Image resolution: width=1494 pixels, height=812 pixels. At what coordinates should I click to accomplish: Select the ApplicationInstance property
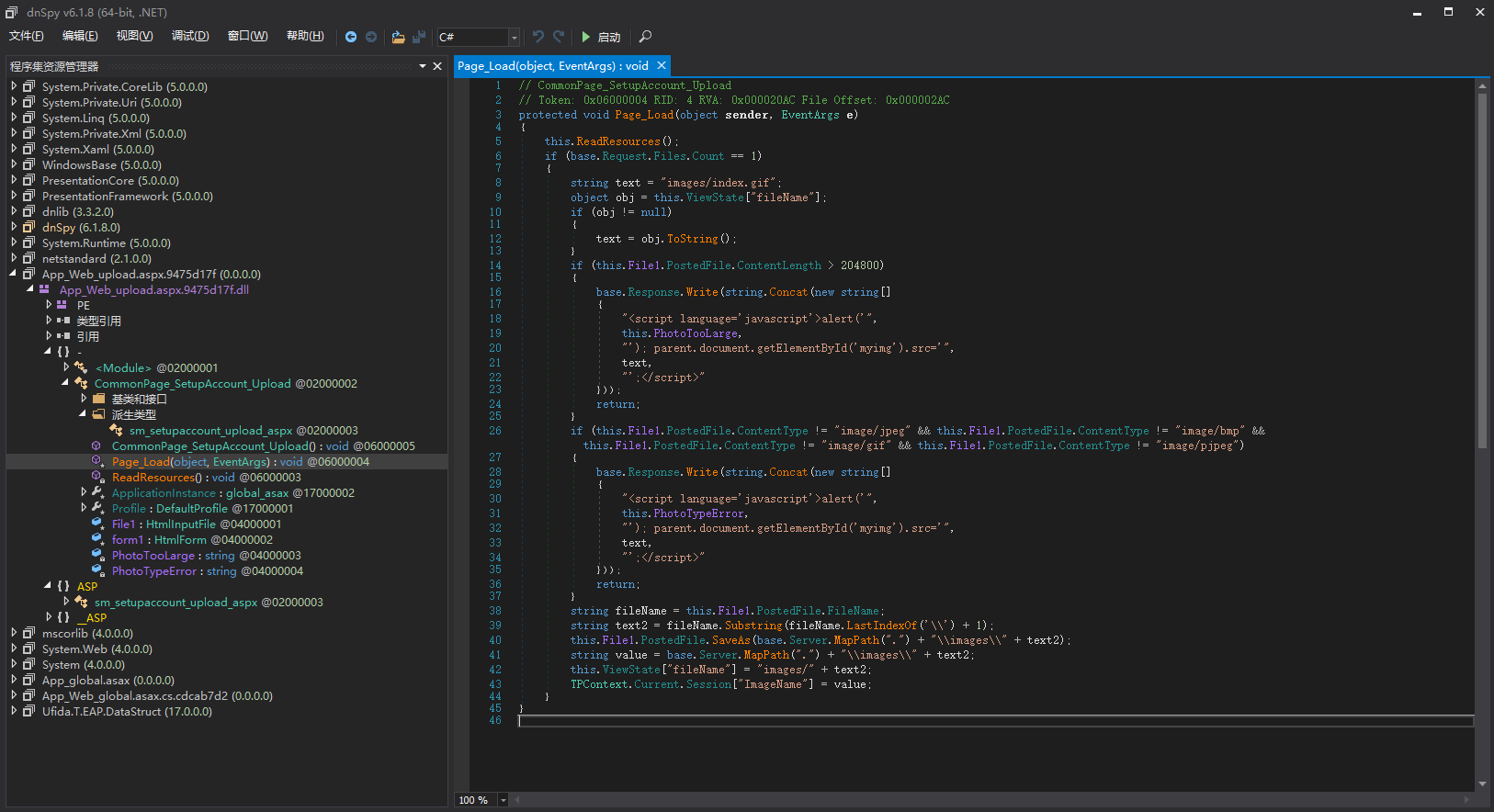point(233,492)
